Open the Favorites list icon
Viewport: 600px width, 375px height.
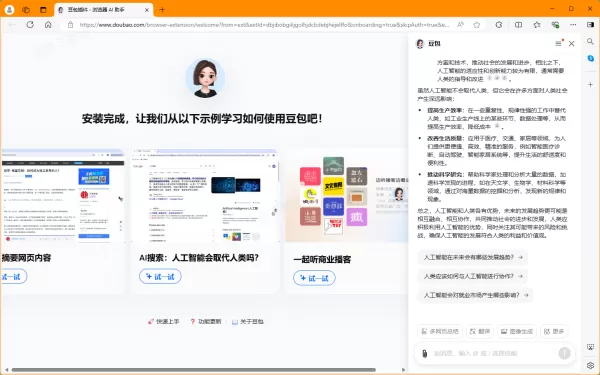pyautogui.click(x=537, y=25)
